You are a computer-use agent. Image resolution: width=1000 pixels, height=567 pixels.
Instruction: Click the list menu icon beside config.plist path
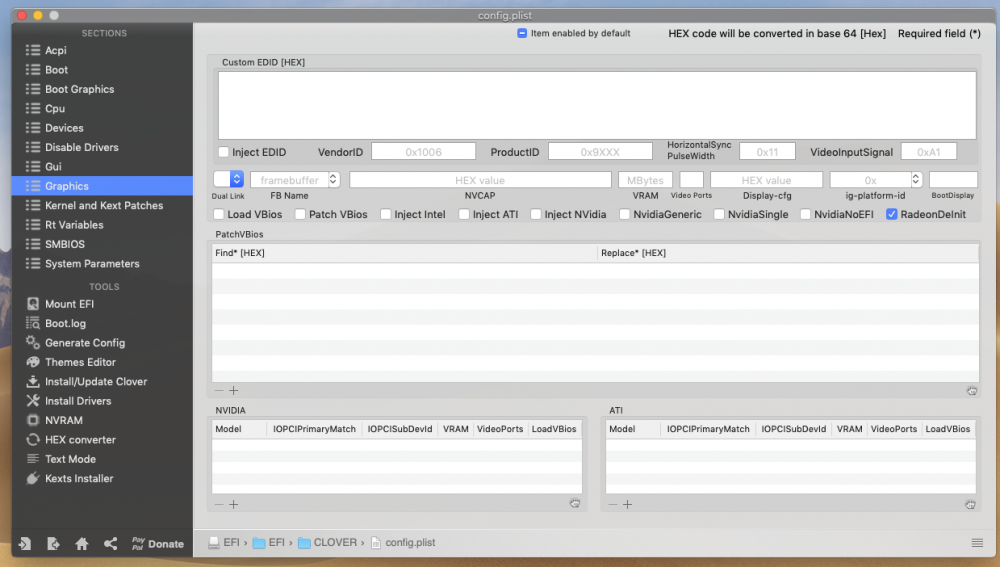point(976,543)
